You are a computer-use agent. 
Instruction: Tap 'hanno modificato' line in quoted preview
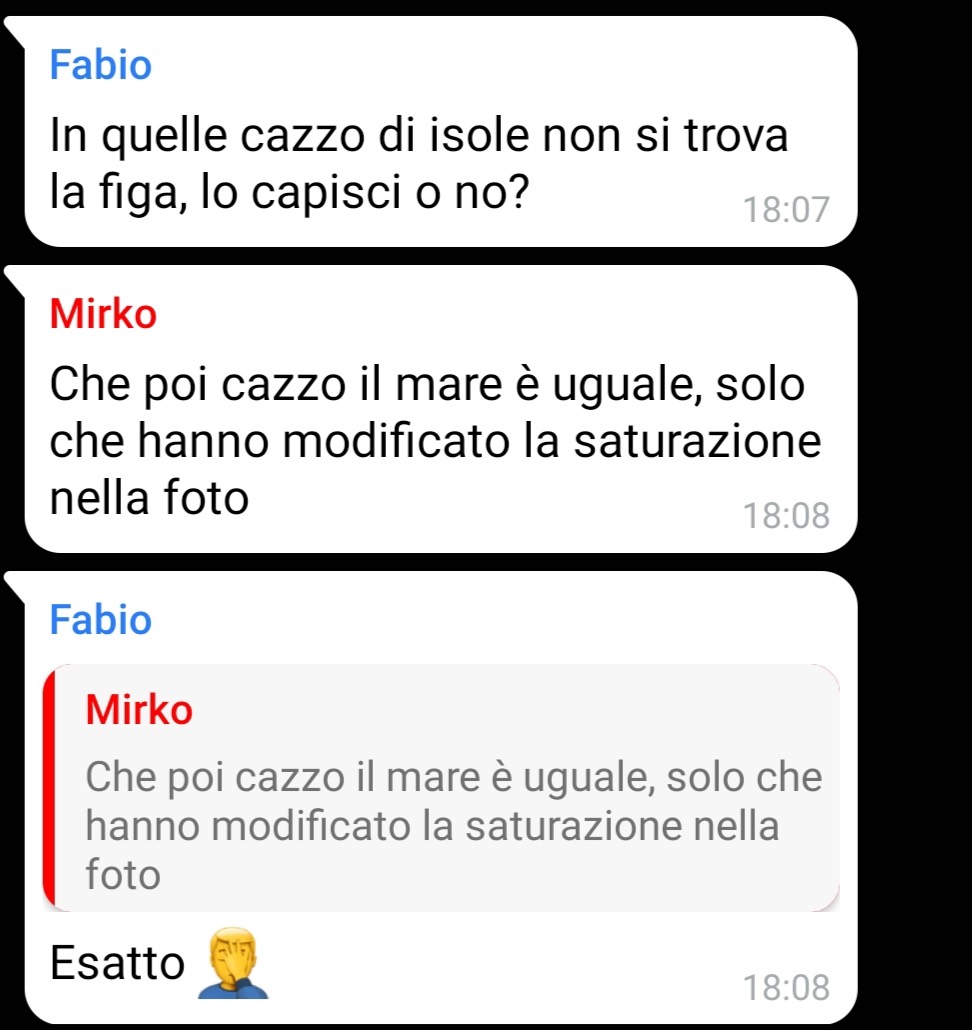pos(432,826)
